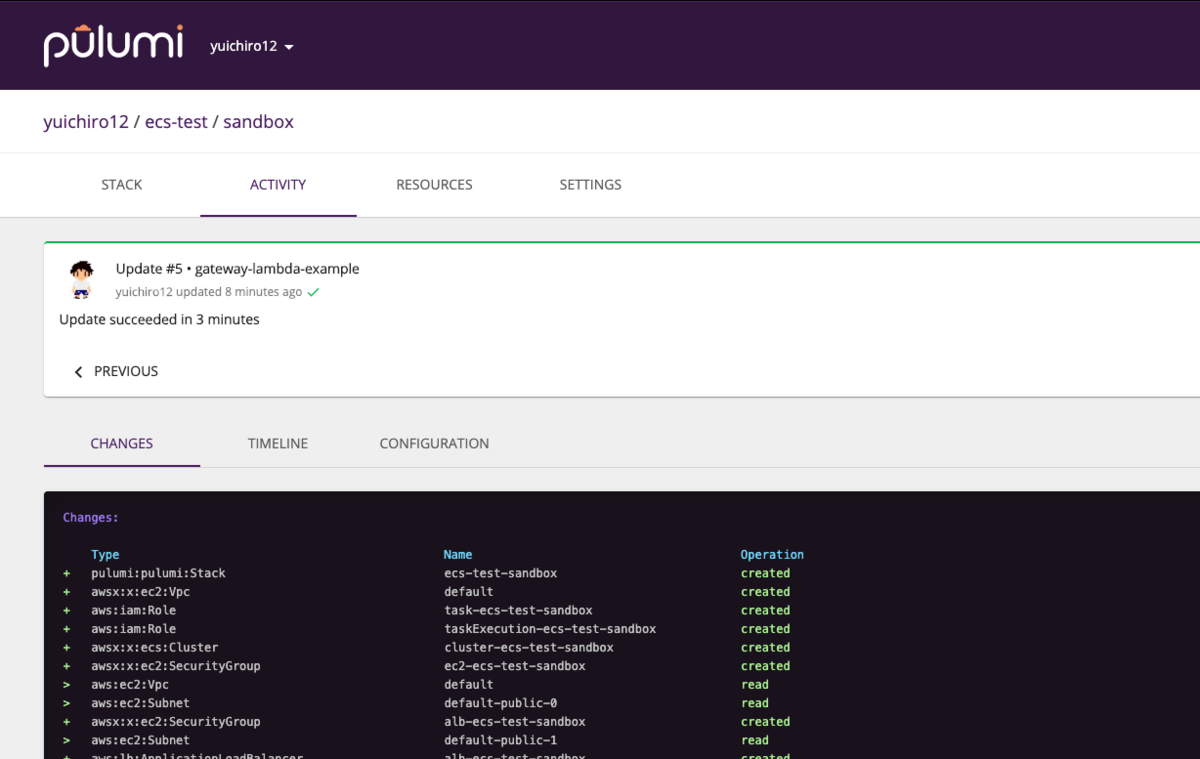The height and width of the screenshot is (759, 1200).
Task: Click 'default-public-1' name entry
Action: pyautogui.click(x=500, y=740)
